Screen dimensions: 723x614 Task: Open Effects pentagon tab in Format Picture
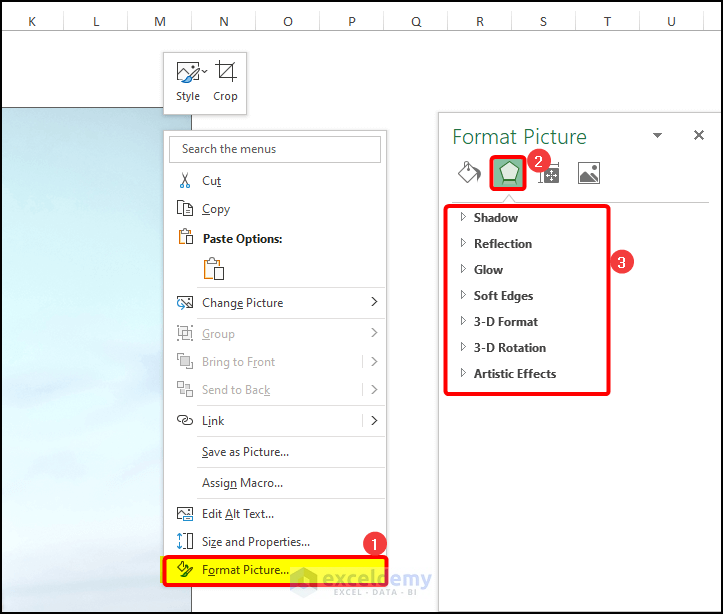508,173
